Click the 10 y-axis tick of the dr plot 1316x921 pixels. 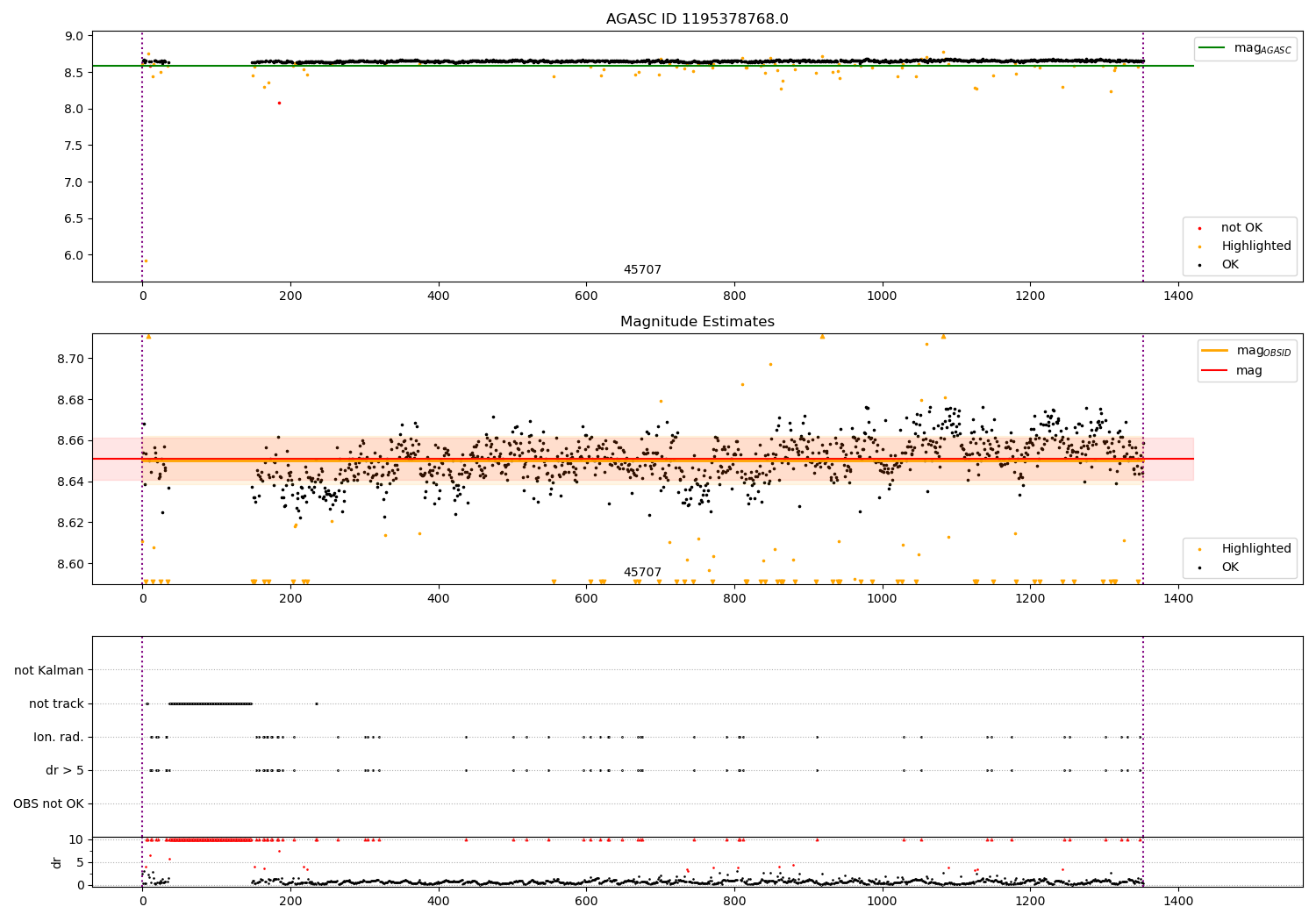(76, 840)
